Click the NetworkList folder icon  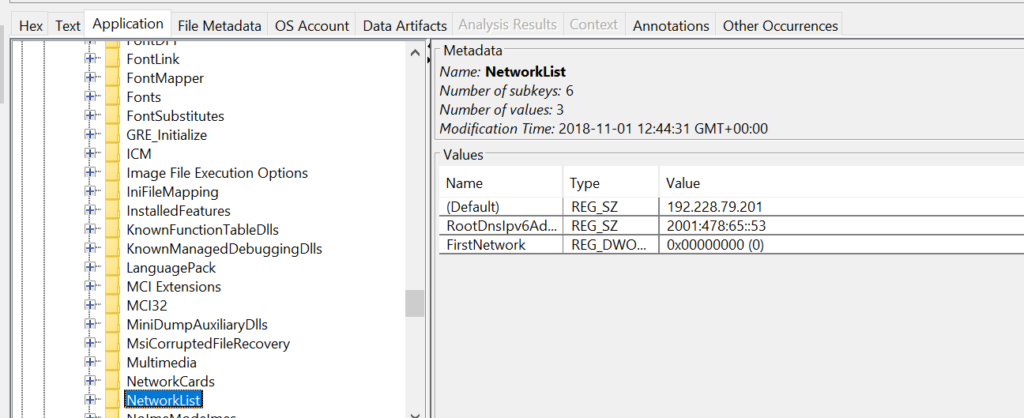click(112, 400)
